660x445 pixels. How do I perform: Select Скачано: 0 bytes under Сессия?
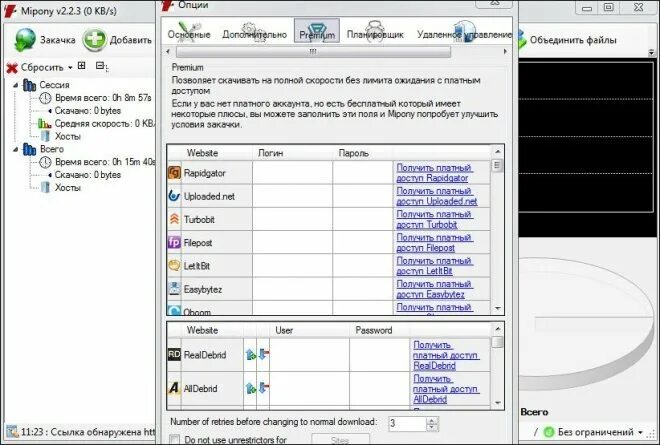pyautogui.click(x=88, y=111)
